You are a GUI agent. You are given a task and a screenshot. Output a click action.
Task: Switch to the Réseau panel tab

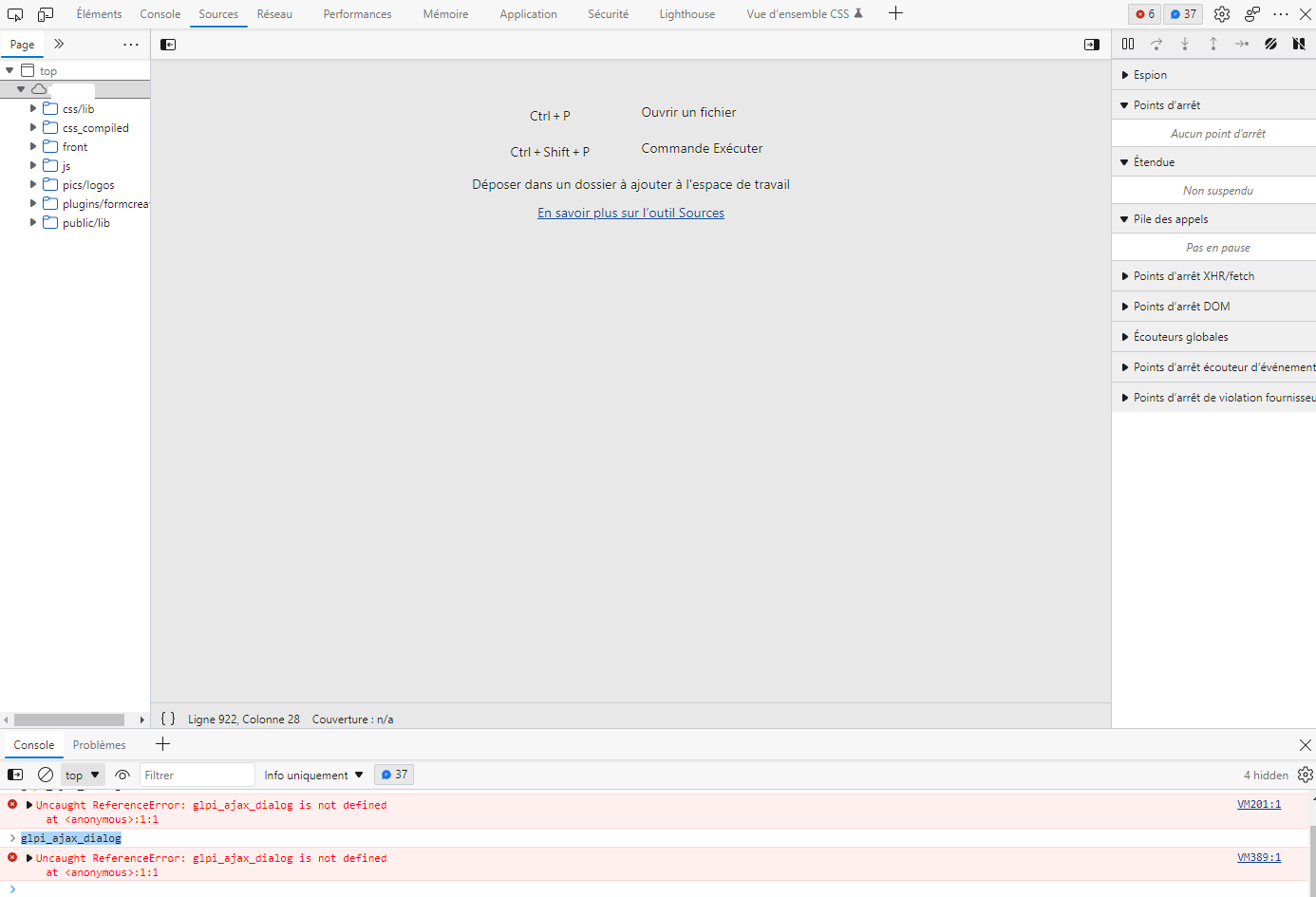pyautogui.click(x=274, y=13)
